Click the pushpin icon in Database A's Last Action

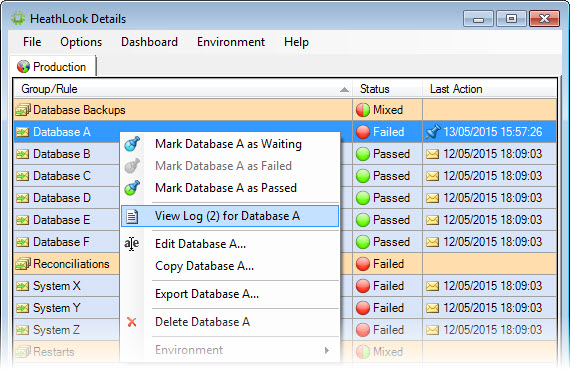[x=433, y=132]
